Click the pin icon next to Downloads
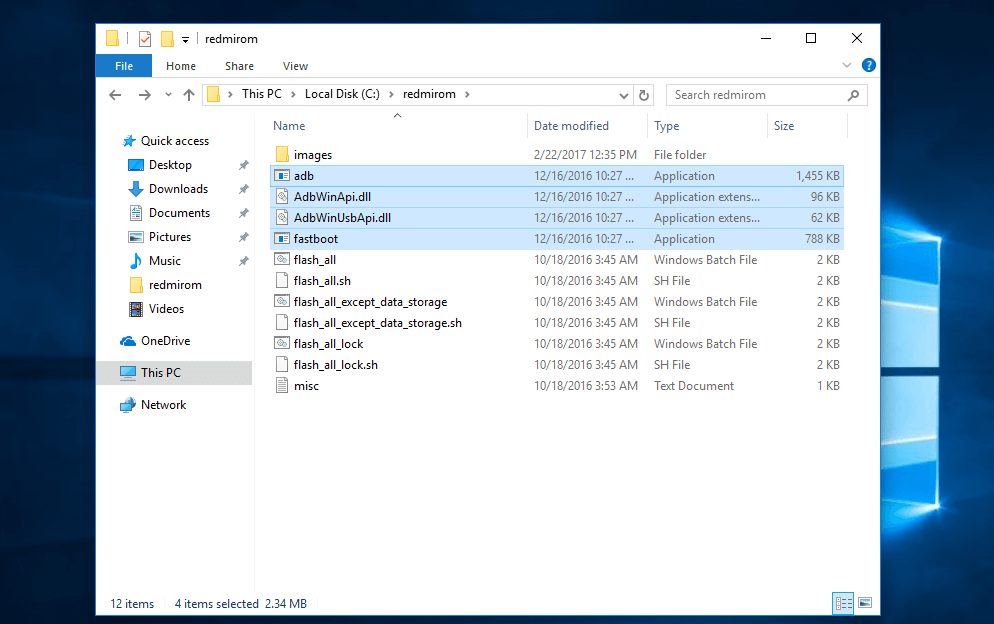 point(243,189)
